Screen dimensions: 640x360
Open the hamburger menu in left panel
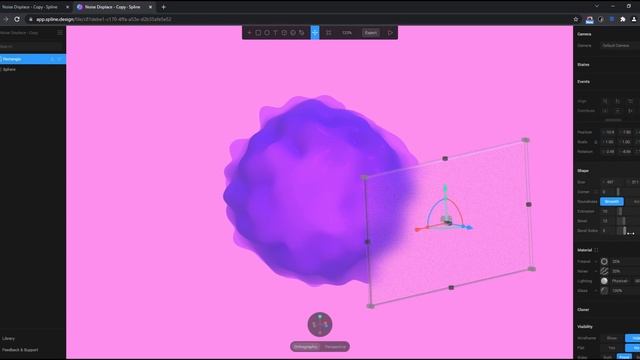[60, 33]
